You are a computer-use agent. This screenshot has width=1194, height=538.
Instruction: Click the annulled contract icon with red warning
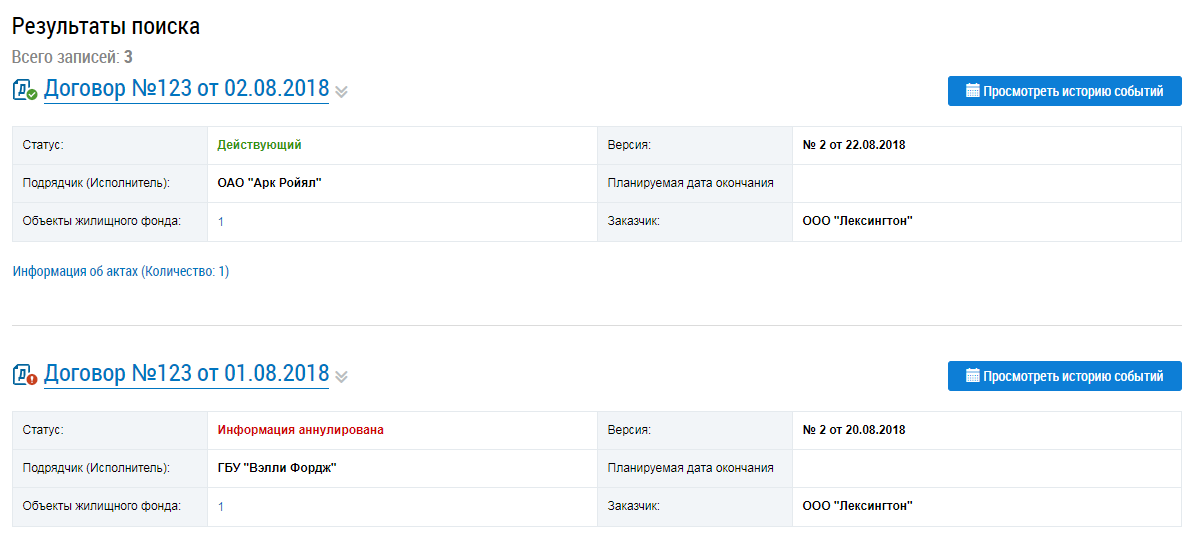click(25, 375)
